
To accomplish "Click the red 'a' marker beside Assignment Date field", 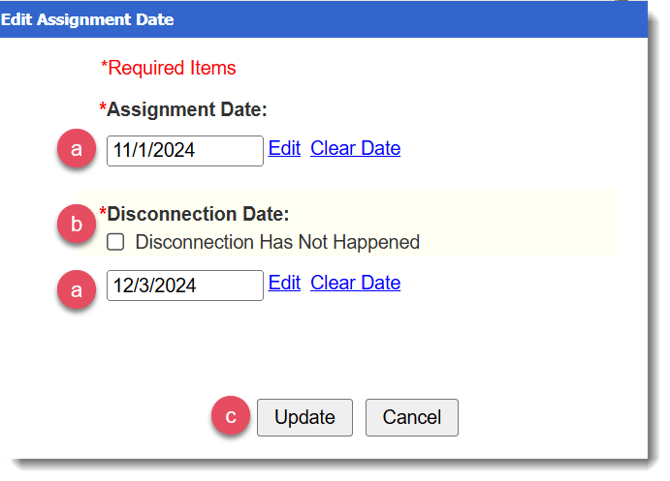I will pyautogui.click(x=77, y=150).
